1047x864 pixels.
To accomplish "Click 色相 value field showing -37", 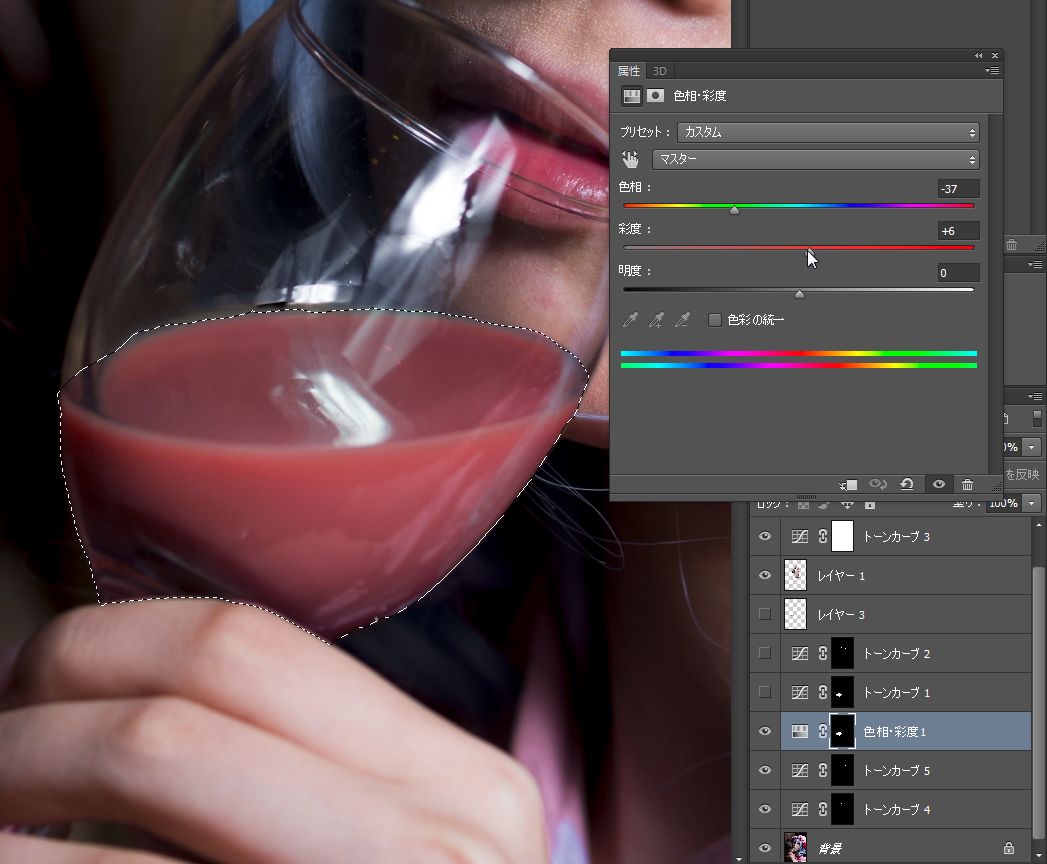I will tap(958, 189).
